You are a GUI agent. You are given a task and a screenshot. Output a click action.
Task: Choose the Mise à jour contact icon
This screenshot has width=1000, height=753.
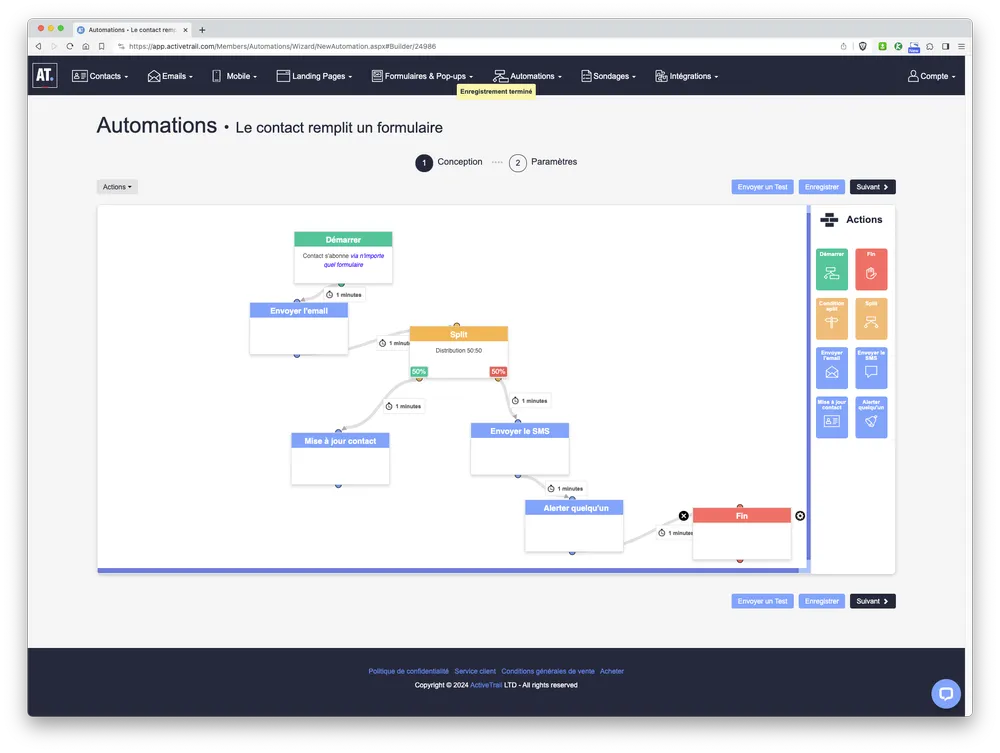(831, 417)
